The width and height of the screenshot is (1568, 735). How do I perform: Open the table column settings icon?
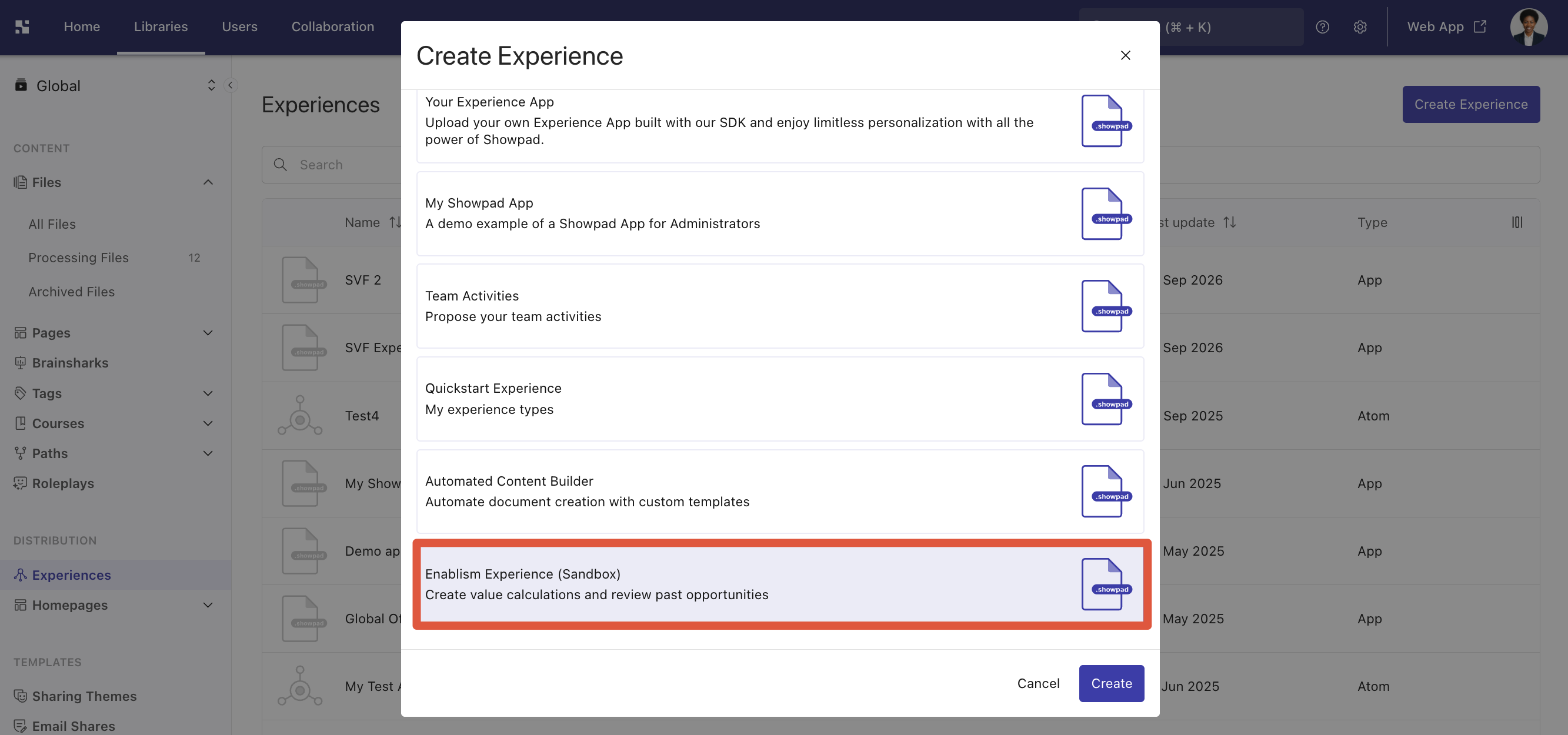[x=1517, y=222]
